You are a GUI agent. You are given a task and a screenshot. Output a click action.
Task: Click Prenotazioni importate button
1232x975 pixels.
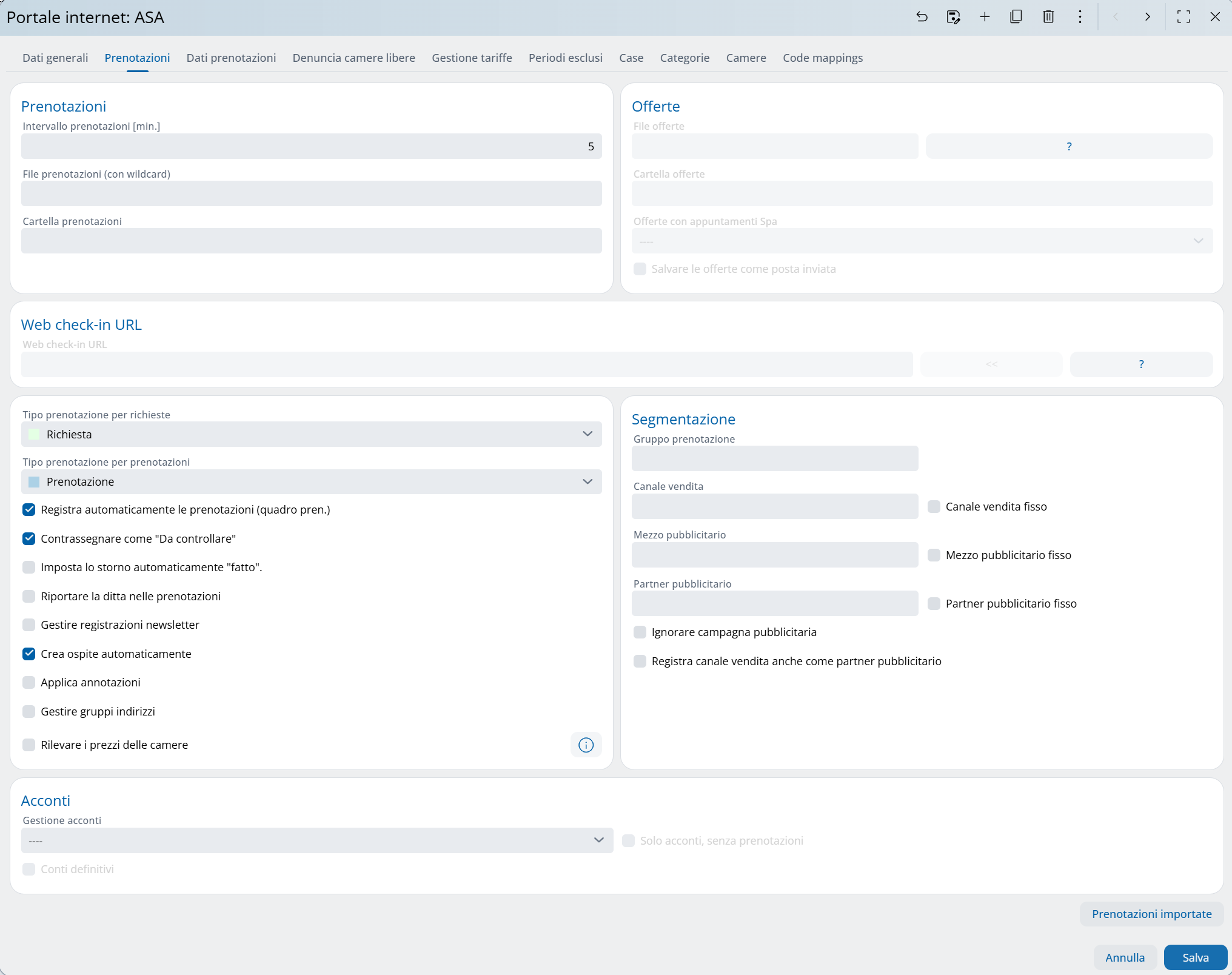pyautogui.click(x=1151, y=914)
